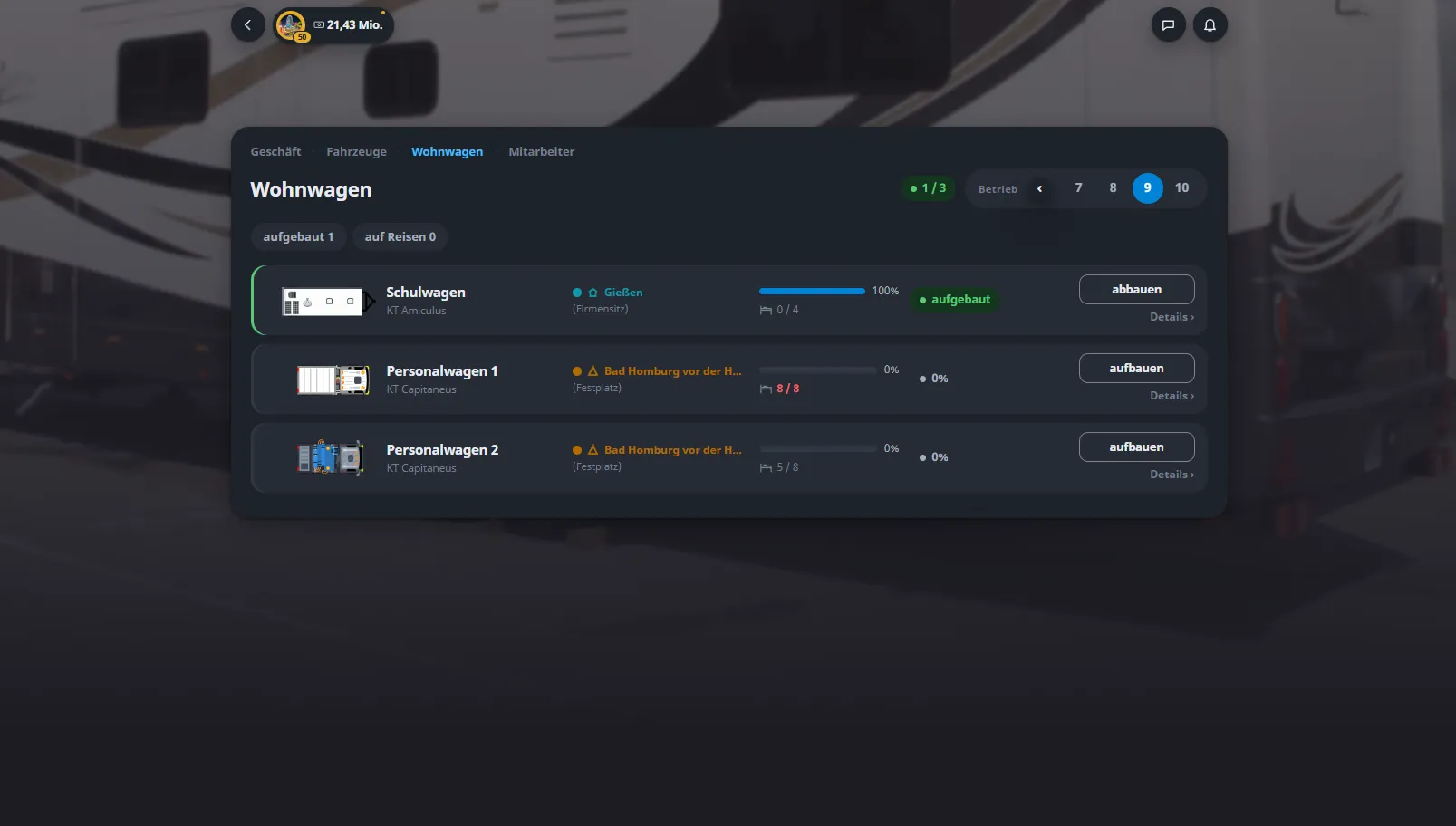
Task: Open the player avatar with level 50 badge
Action: pyautogui.click(x=292, y=25)
